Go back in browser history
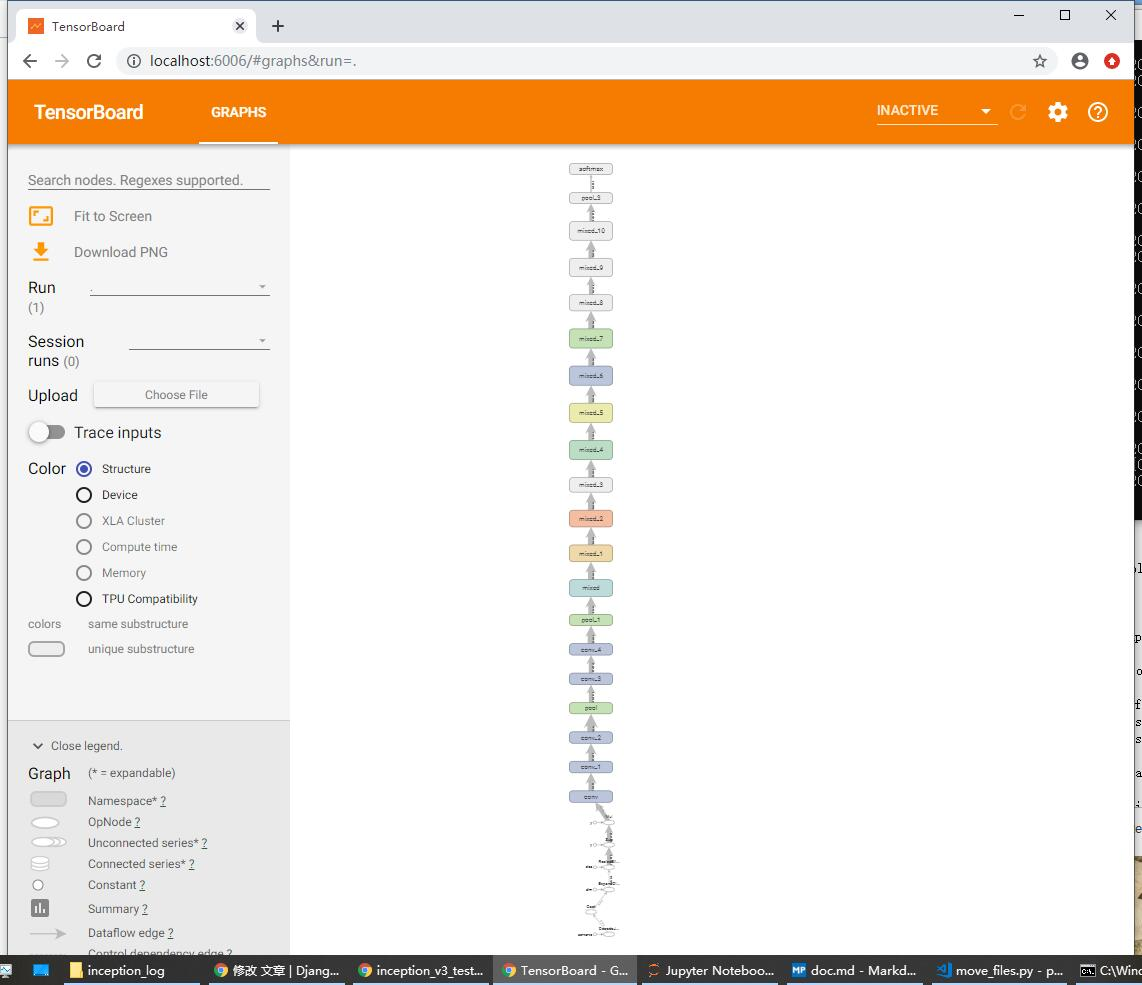Viewport: 1142px width, 985px height. pyautogui.click(x=30, y=61)
